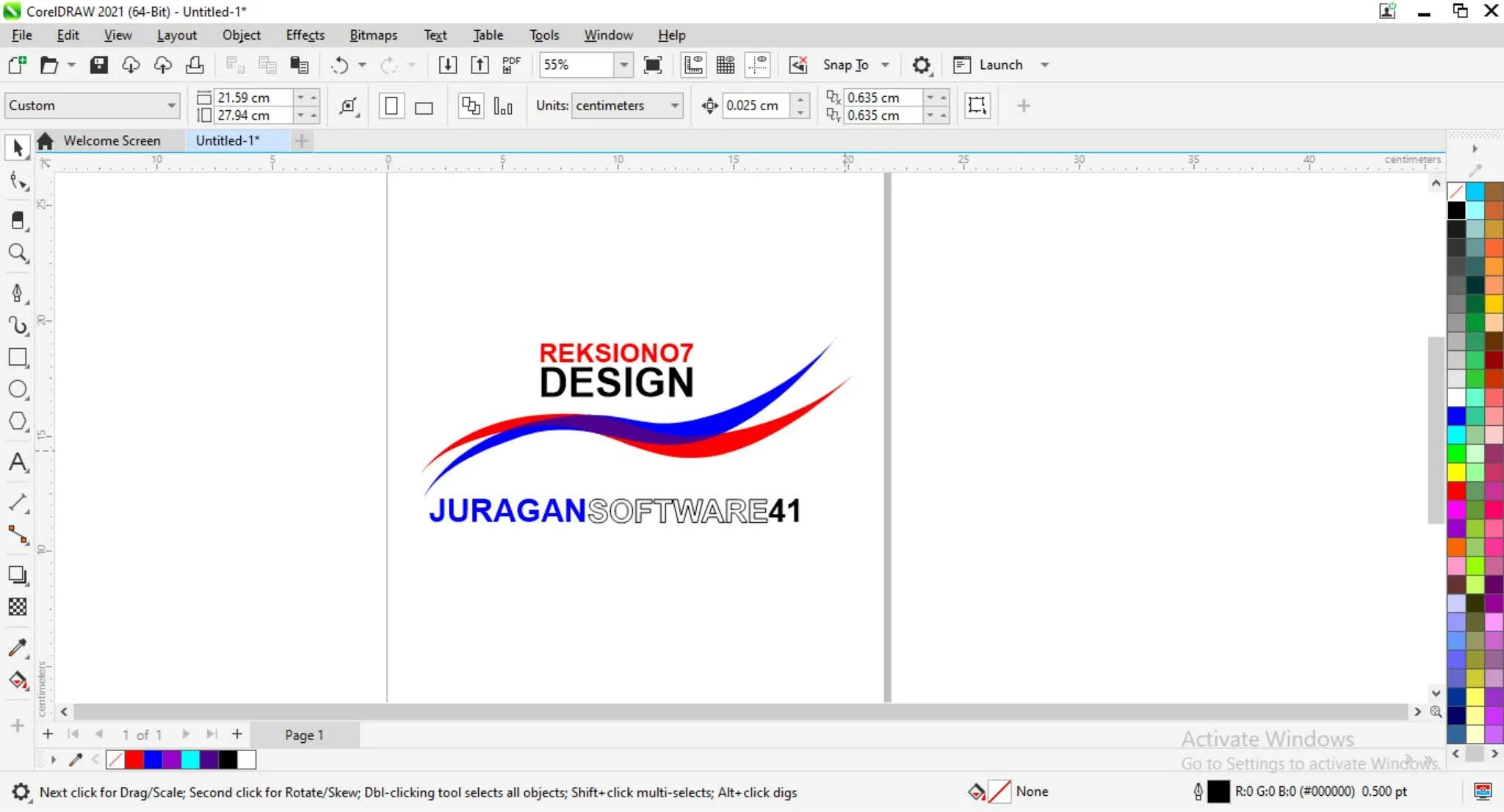Toggle All Pages layout button
The height and width of the screenshot is (812, 1504).
[471, 106]
